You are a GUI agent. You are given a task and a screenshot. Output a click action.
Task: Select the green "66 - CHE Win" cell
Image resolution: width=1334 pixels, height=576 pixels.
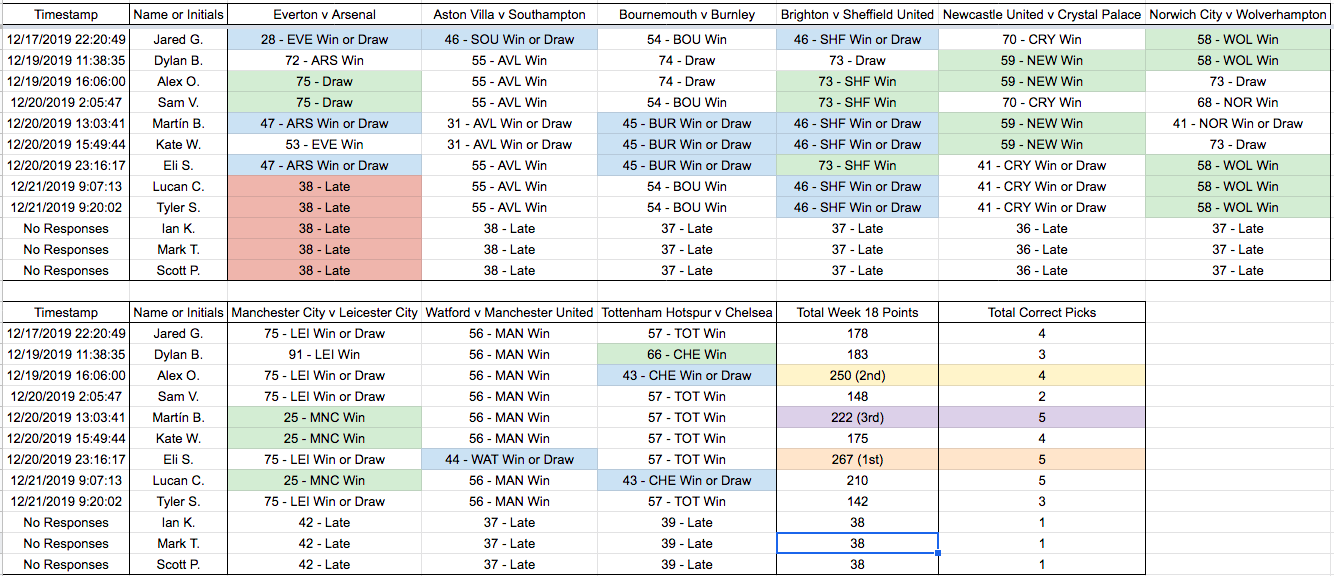[x=686, y=354]
